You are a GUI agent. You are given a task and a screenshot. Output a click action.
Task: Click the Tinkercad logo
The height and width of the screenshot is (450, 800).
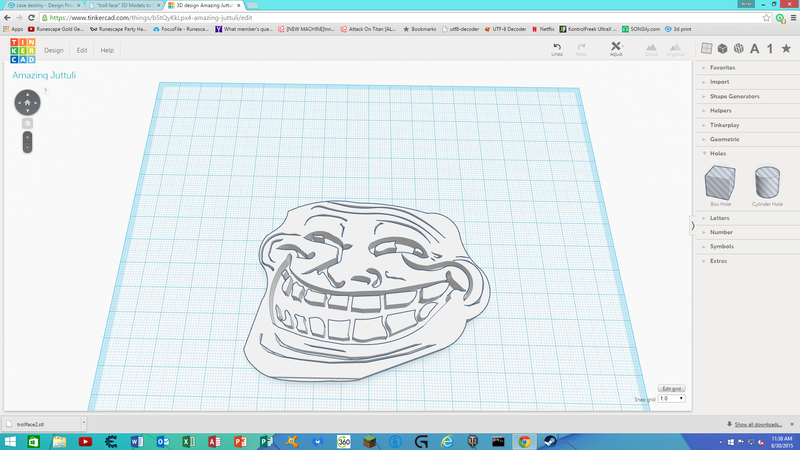pyautogui.click(x=23, y=51)
